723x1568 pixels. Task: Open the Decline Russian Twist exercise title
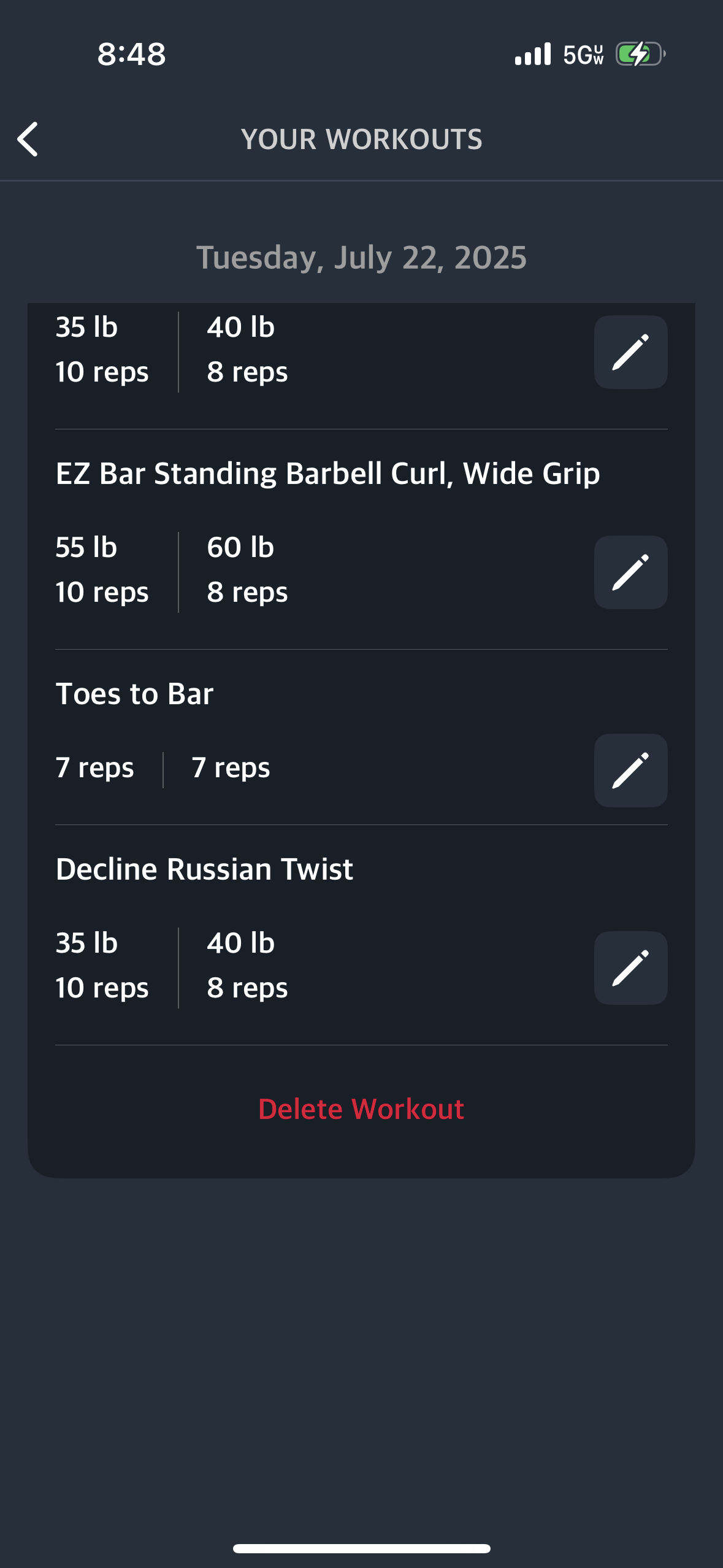[x=204, y=869]
